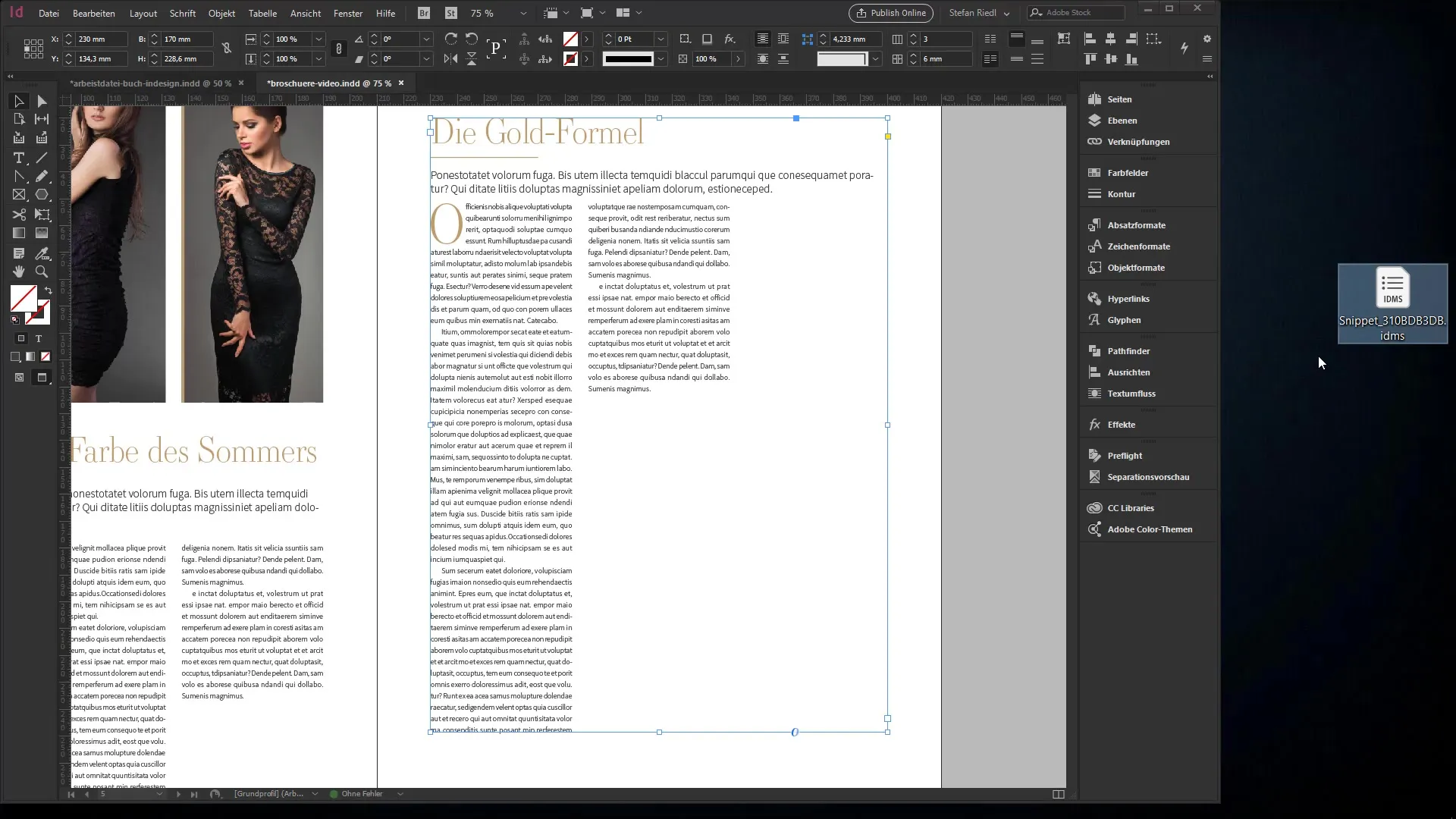Click the Publish Online button
Viewport: 1456px width, 819px height.
pos(892,13)
